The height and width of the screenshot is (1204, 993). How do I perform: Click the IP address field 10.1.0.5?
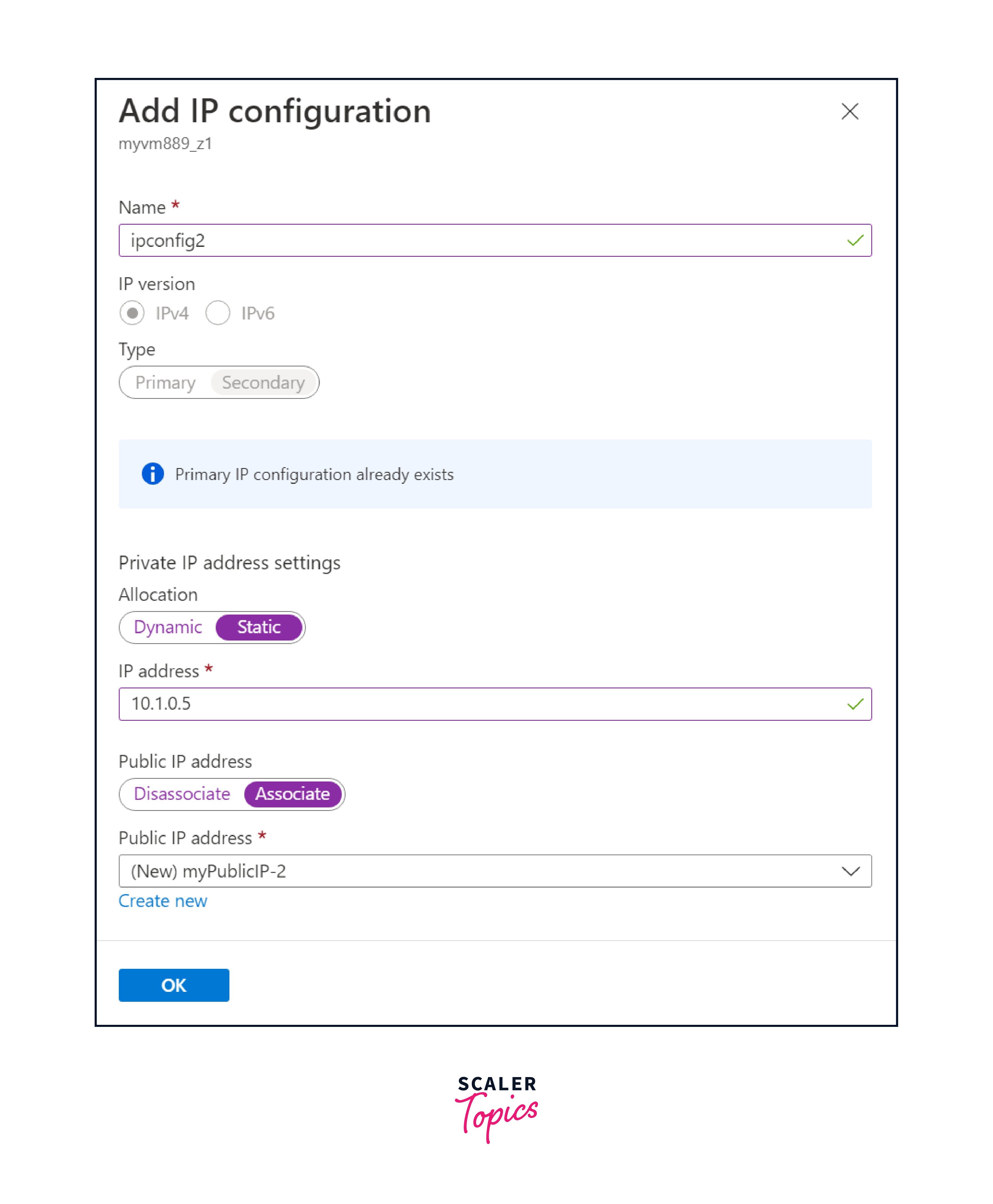(480, 704)
